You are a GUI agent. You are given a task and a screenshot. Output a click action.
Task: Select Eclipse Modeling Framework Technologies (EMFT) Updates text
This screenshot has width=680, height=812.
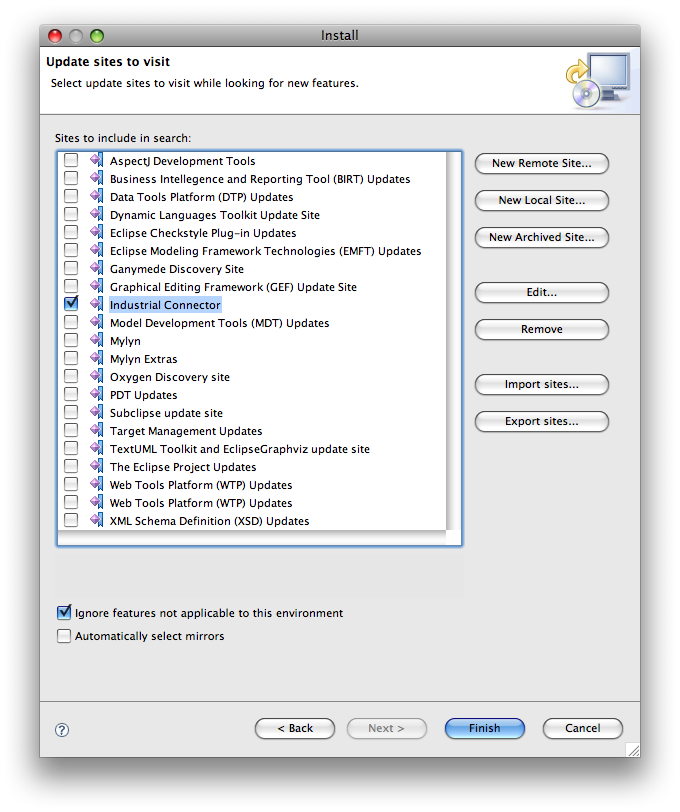click(266, 251)
